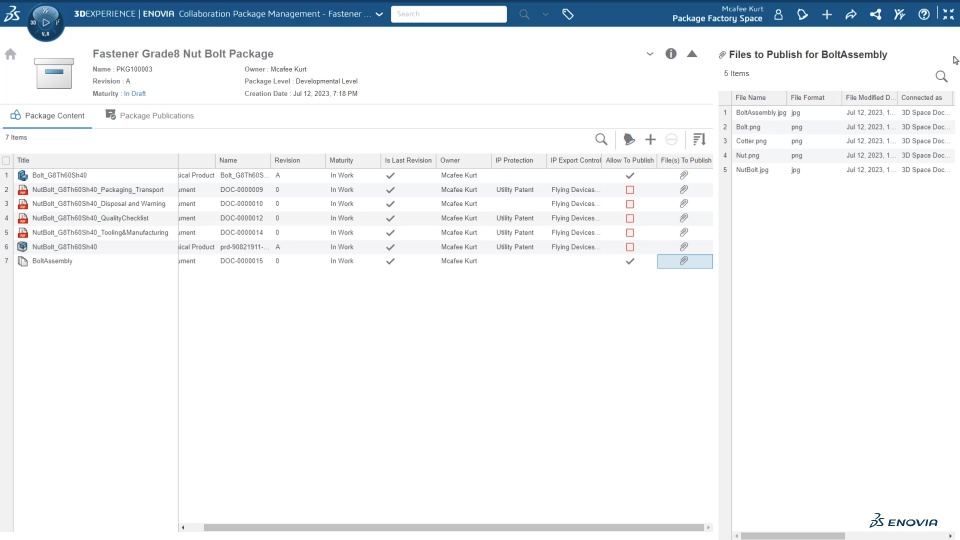This screenshot has width=960, height=540.
Task: Search in Files to Publish panel
Action: [942, 76]
